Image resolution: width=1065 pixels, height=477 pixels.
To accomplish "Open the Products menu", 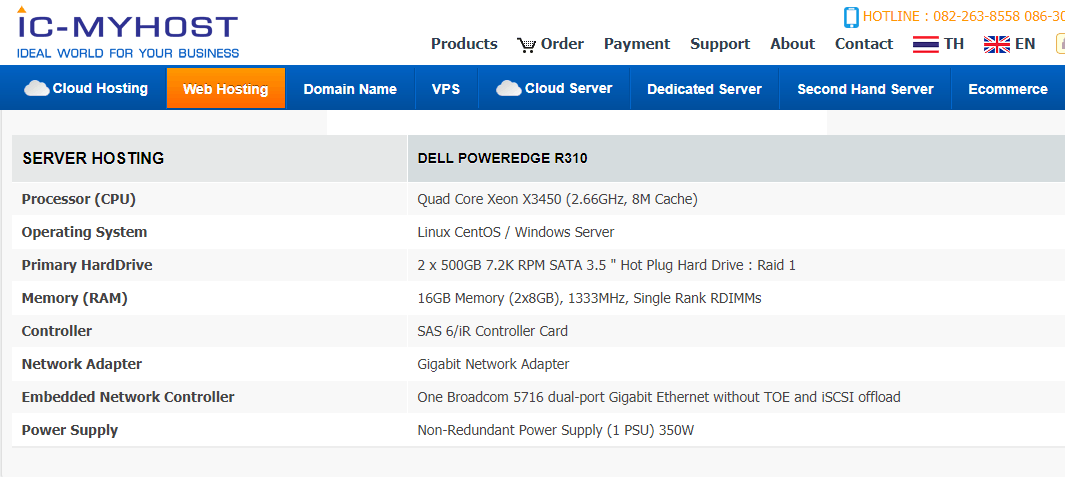I will 464,43.
